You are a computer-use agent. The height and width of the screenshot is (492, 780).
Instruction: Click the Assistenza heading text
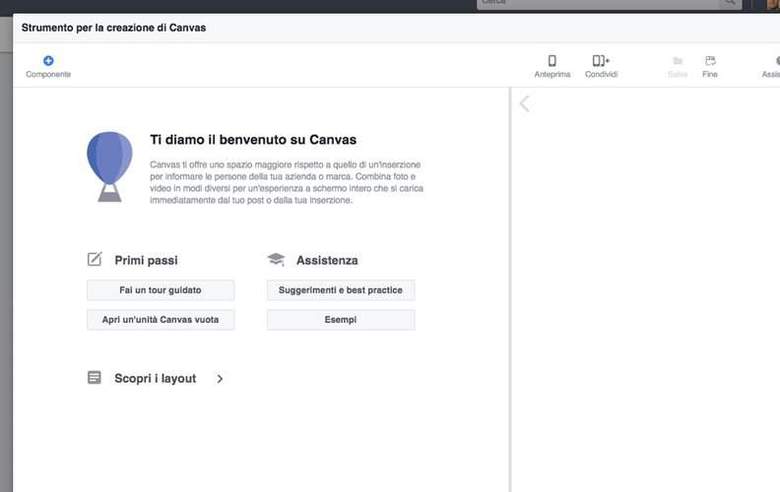click(327, 260)
